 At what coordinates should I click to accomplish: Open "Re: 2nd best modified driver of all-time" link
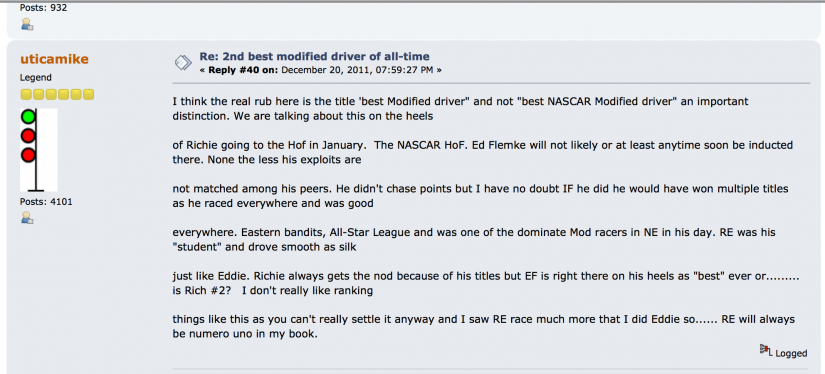coord(314,56)
